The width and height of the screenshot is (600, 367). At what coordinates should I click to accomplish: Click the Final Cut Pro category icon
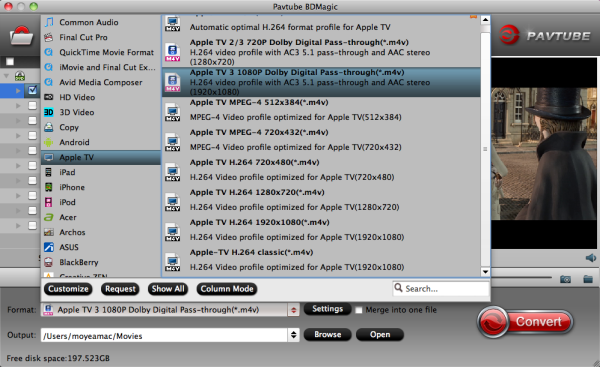pos(49,37)
